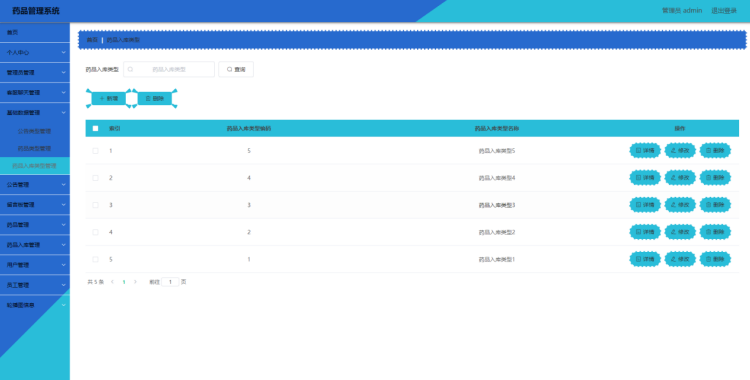Screen dimensions: 750x380
Task: Check the checkbox for index row 2
Action: [95, 178]
